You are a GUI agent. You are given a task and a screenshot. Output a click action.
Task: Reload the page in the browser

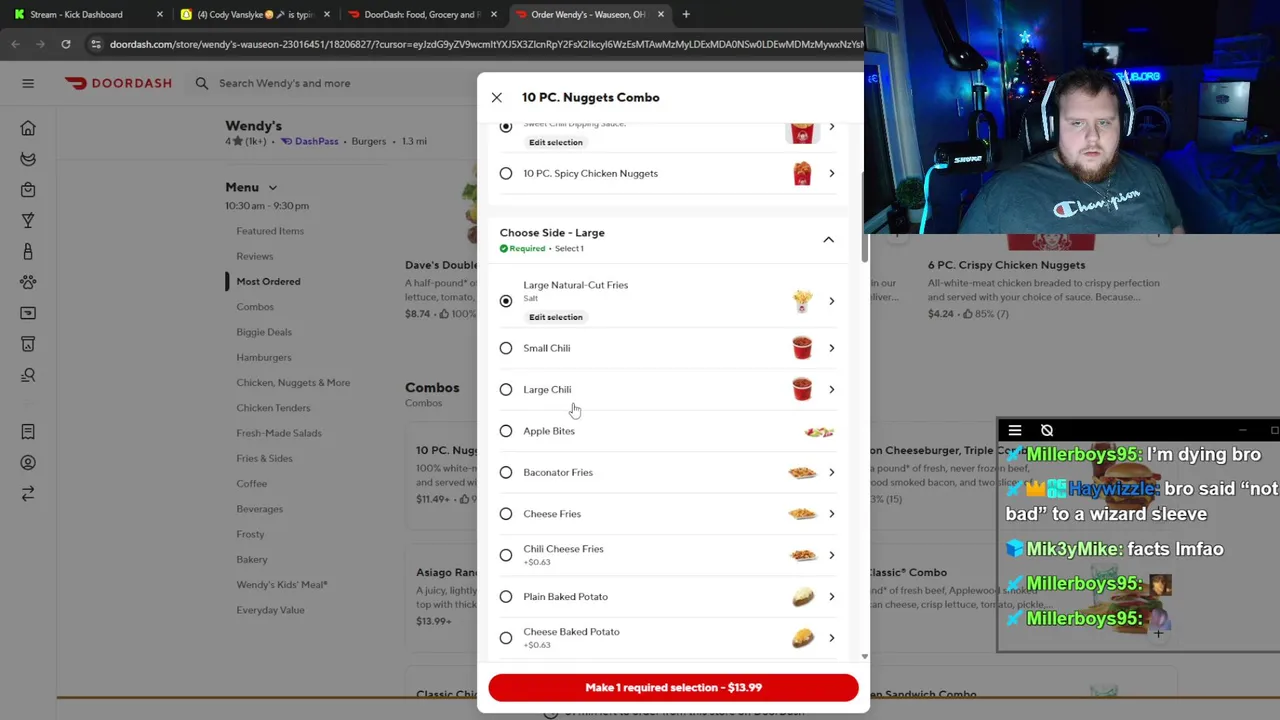66,44
